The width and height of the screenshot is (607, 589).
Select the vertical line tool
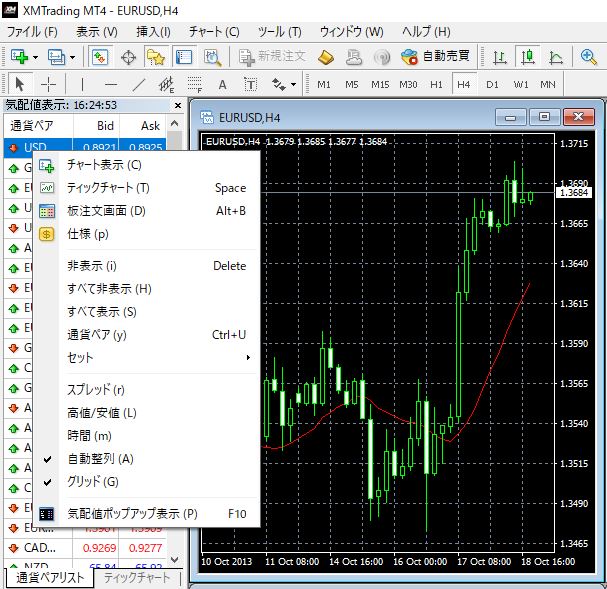[x=82, y=84]
